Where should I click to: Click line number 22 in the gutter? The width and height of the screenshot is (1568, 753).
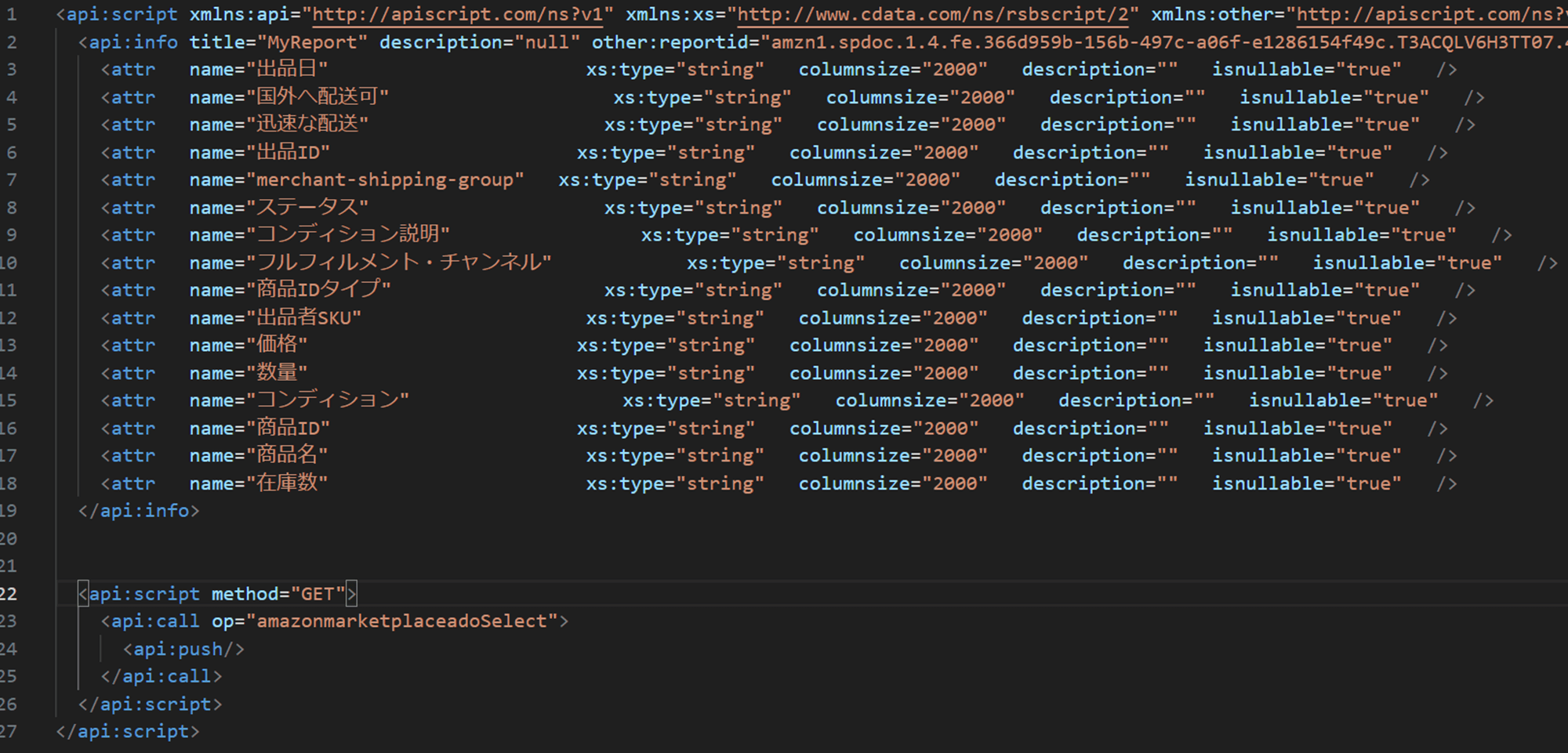click(8, 594)
